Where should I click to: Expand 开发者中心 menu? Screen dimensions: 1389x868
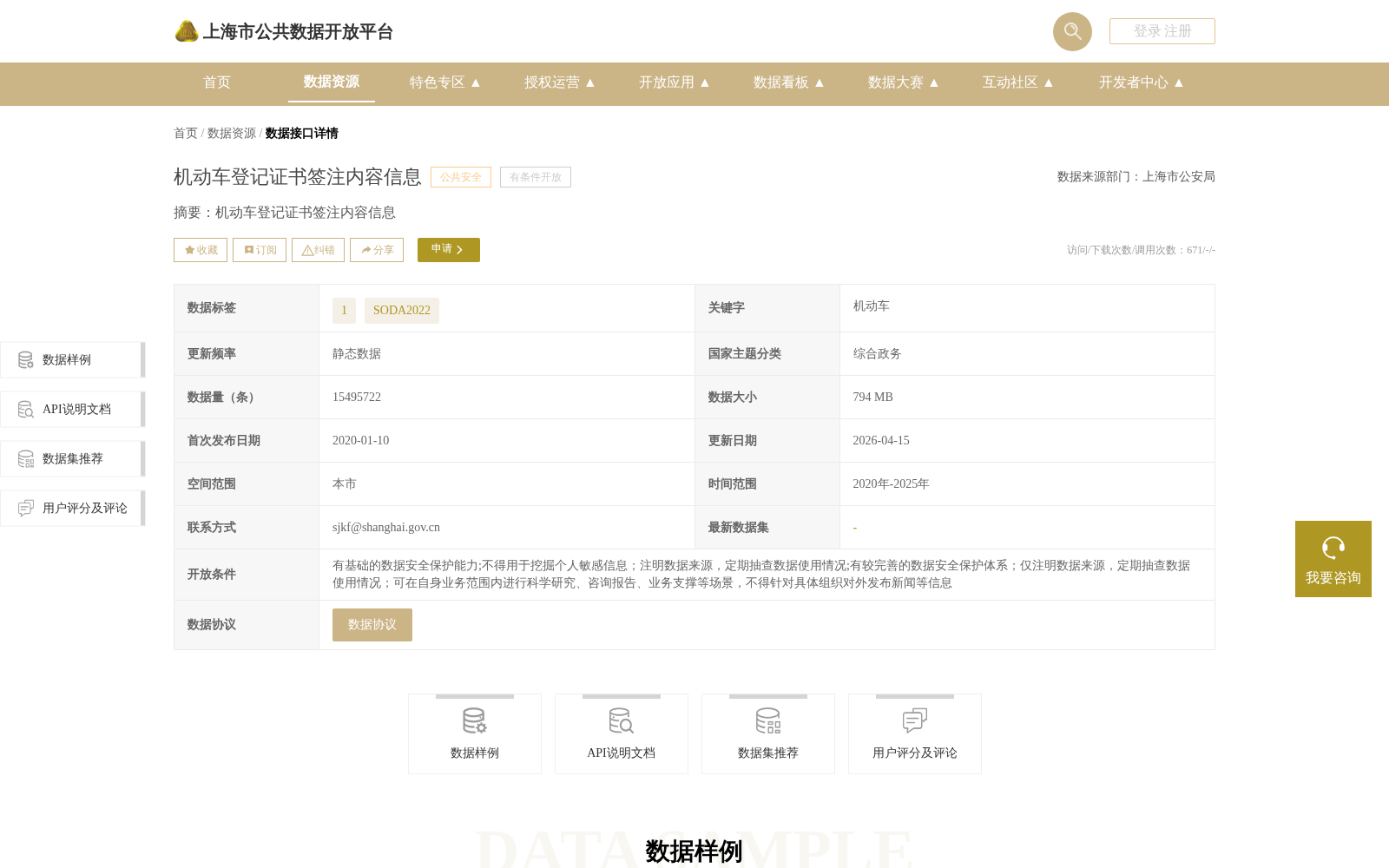tap(1142, 82)
